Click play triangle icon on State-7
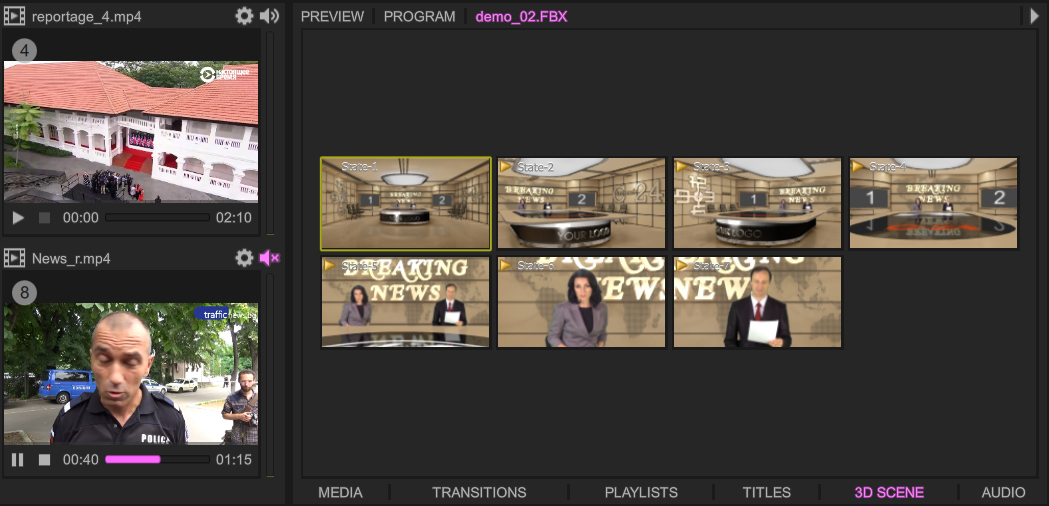 coord(682,266)
